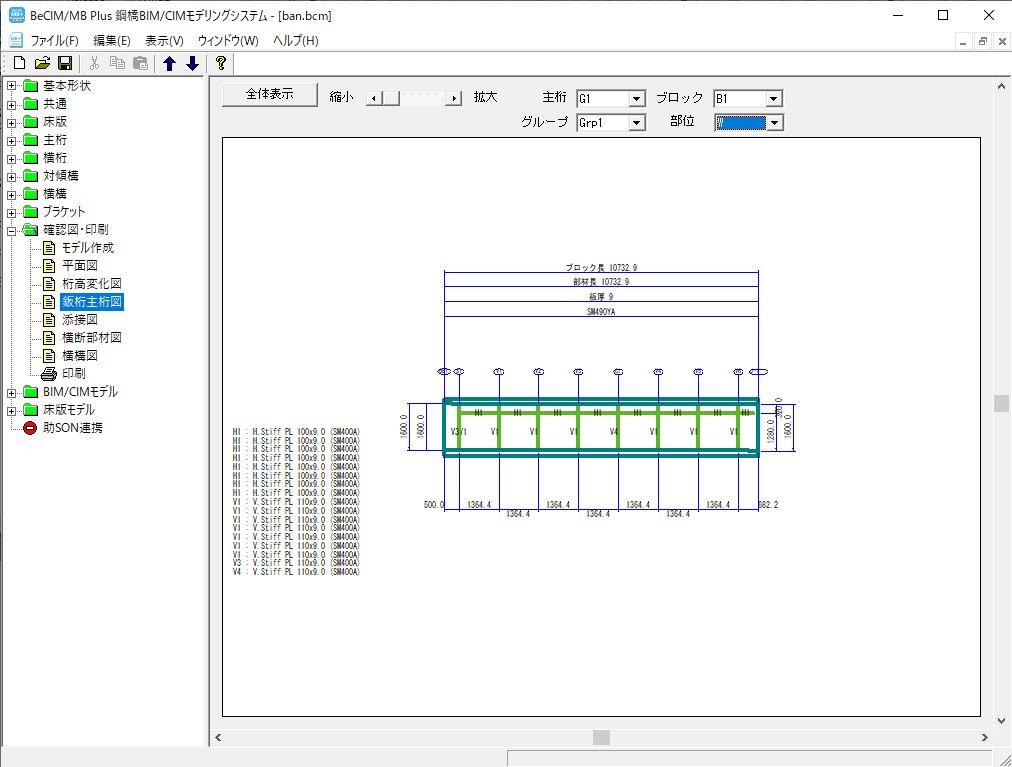Click the blue up arrow toolbar icon
Screen dimensions: 1012x767
coord(169,63)
